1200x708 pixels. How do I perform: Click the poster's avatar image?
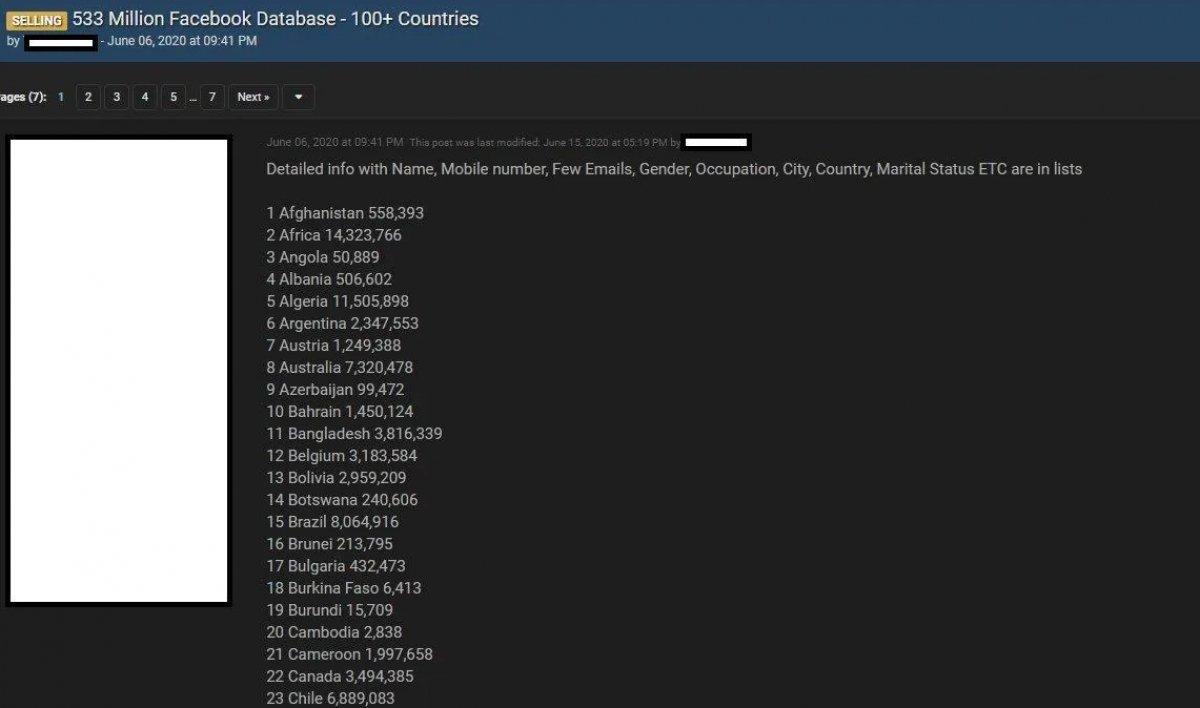coord(118,371)
